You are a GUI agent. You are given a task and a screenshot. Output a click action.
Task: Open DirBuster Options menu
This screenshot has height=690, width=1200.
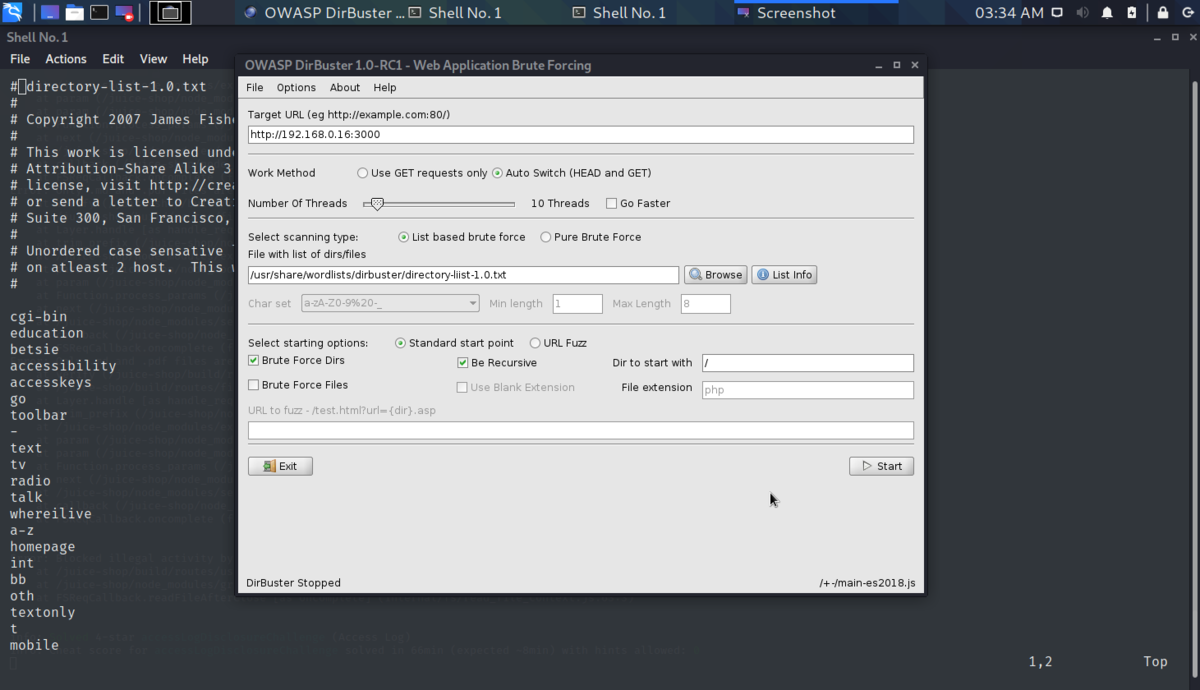(296, 88)
